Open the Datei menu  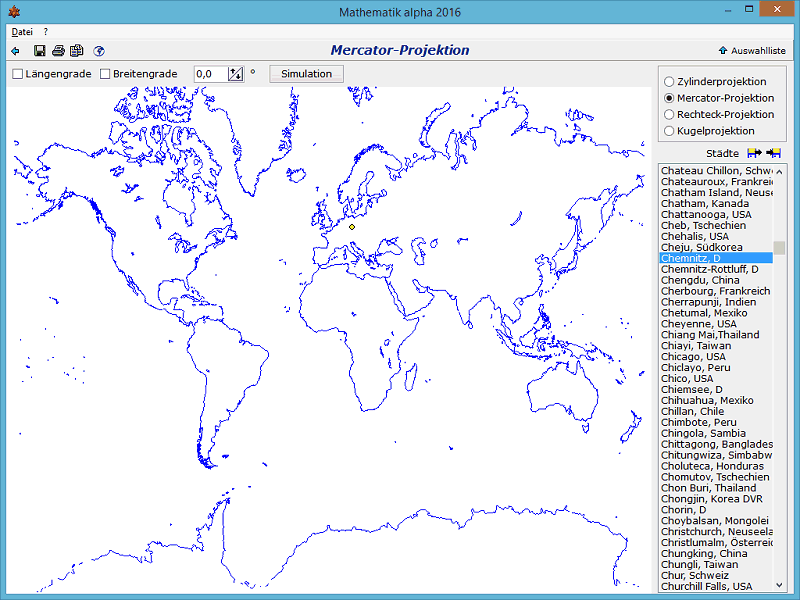coord(21,31)
